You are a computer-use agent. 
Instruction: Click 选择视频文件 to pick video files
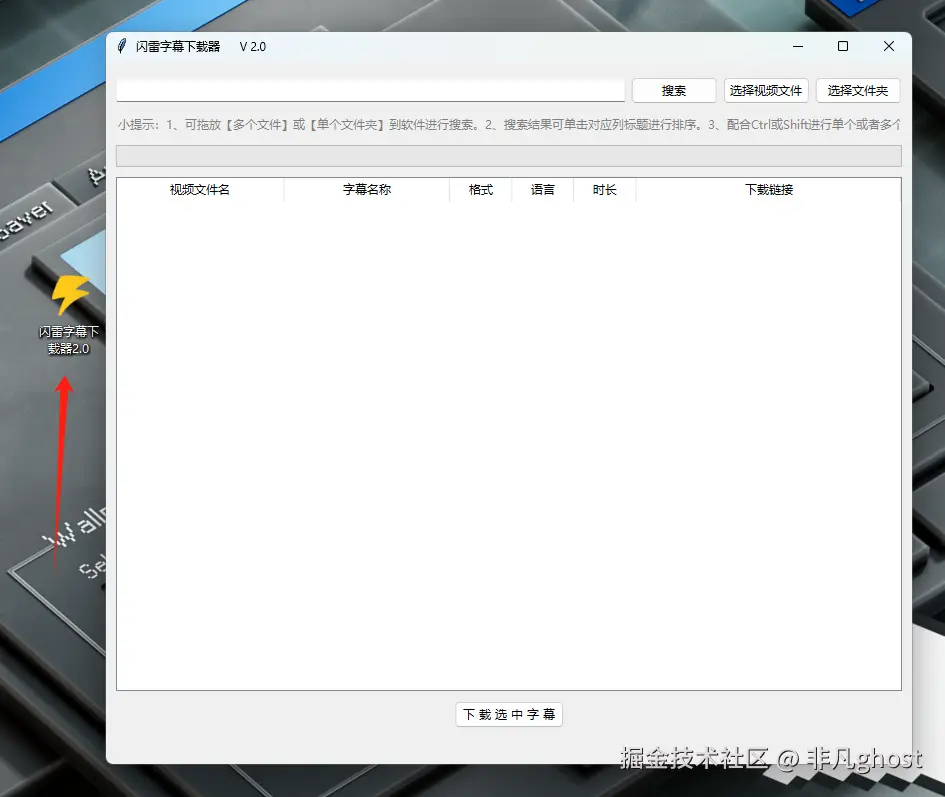[766, 90]
